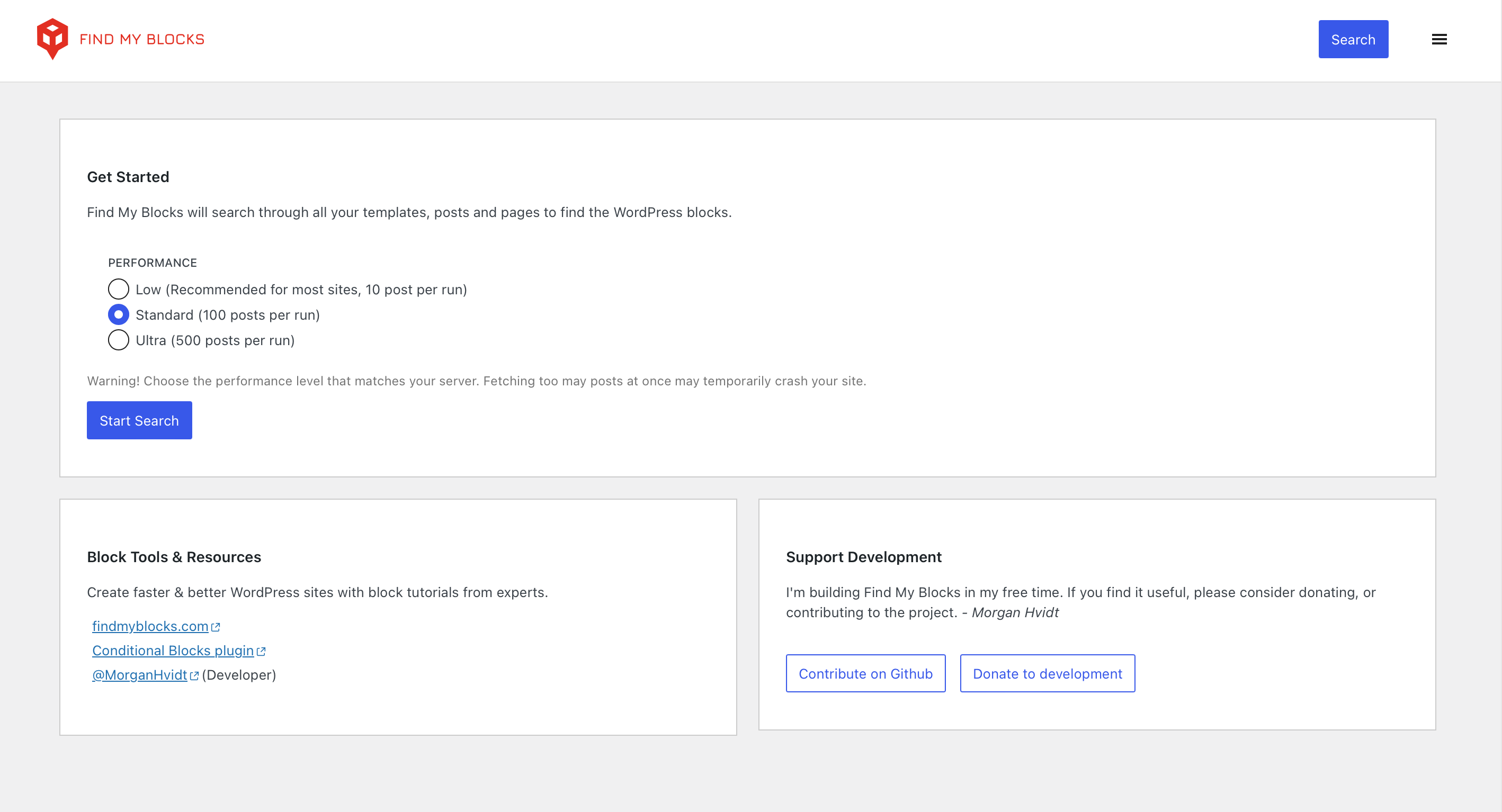1502x812 pixels.
Task: Click the Morgan Hvidt italic signature
Action: point(1015,612)
